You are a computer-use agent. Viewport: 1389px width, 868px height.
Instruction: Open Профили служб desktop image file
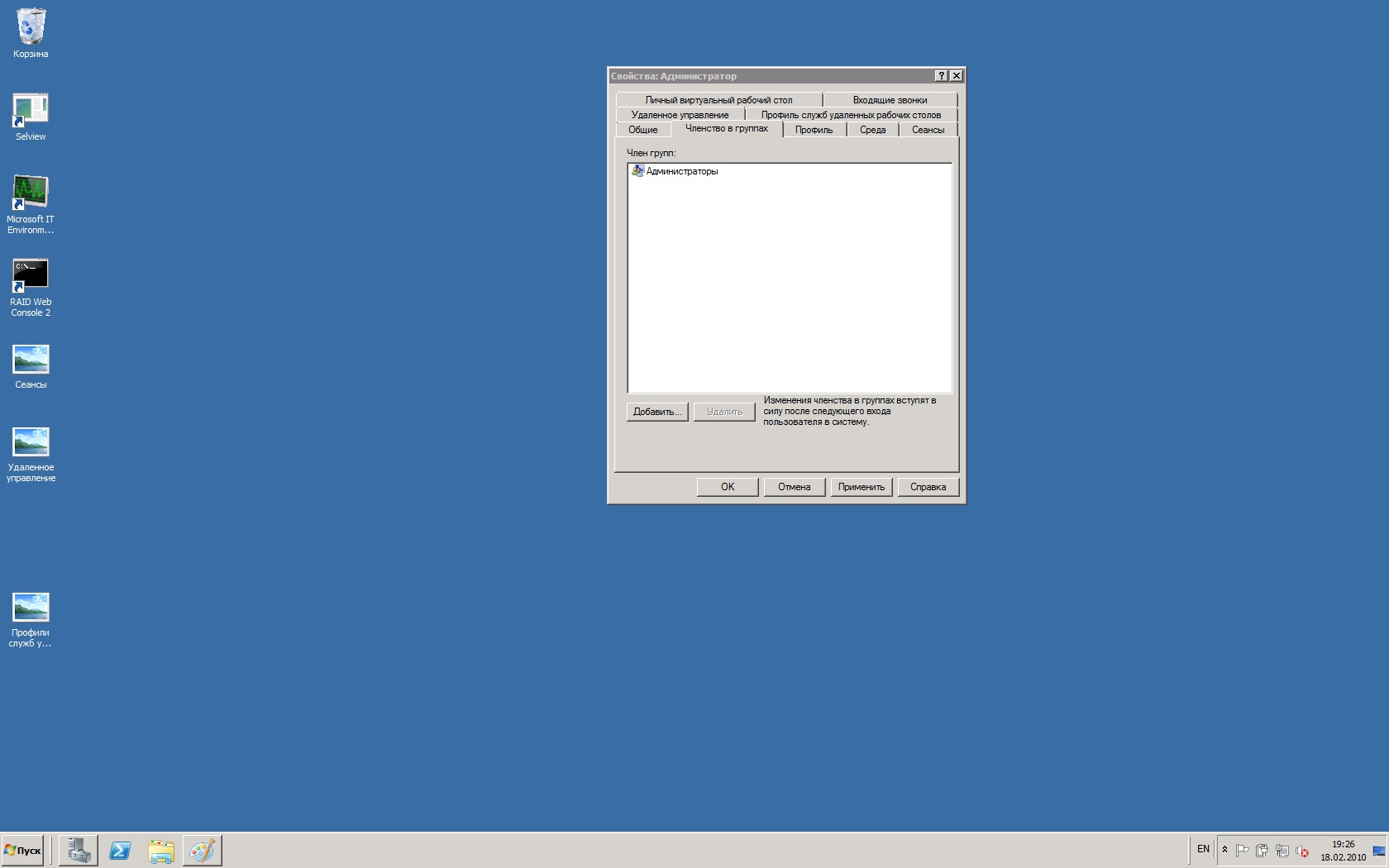31,619
